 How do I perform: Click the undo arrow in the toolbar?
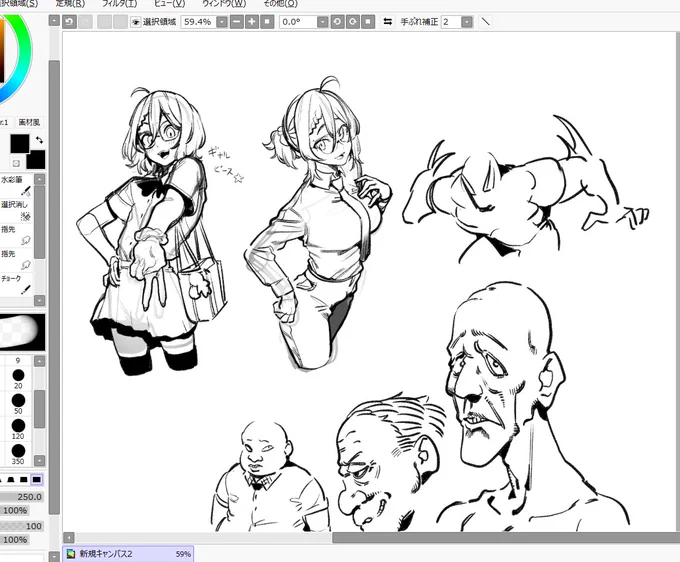pos(69,22)
